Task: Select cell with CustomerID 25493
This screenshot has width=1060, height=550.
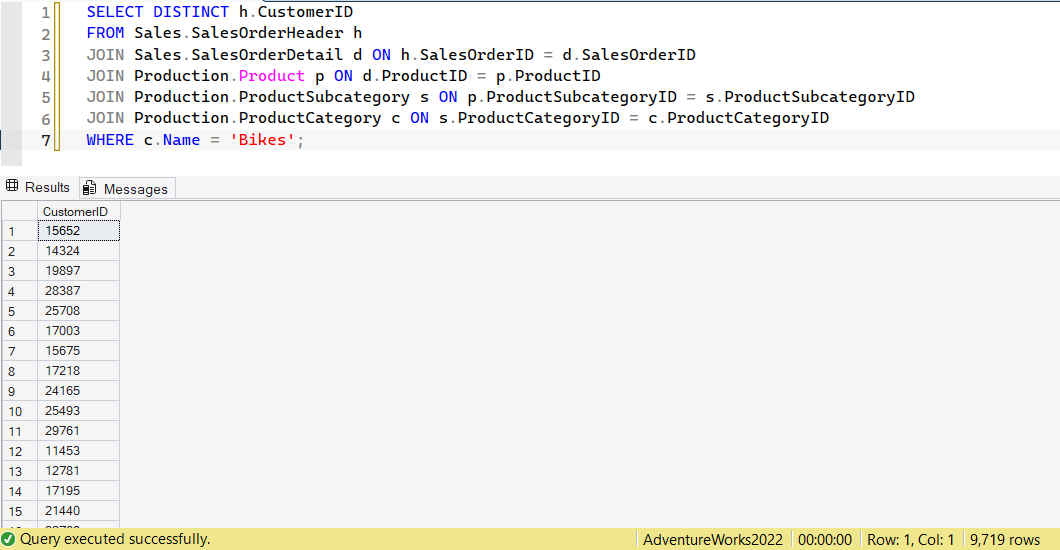Action: [x=78, y=410]
